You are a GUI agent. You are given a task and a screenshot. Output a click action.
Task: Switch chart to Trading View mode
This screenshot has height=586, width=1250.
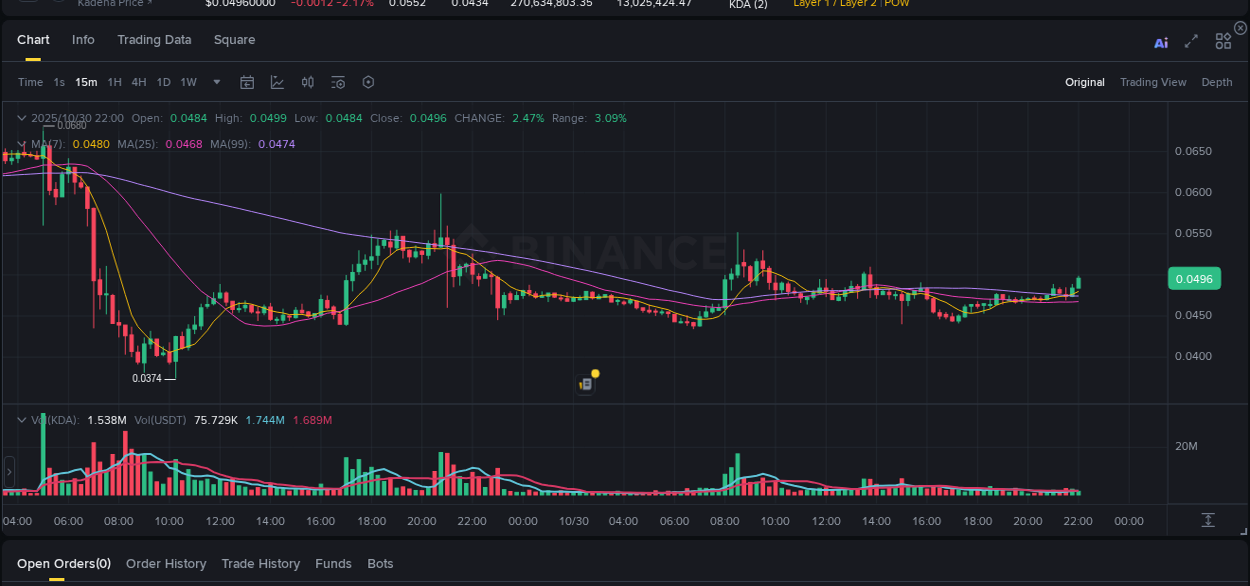1153,82
